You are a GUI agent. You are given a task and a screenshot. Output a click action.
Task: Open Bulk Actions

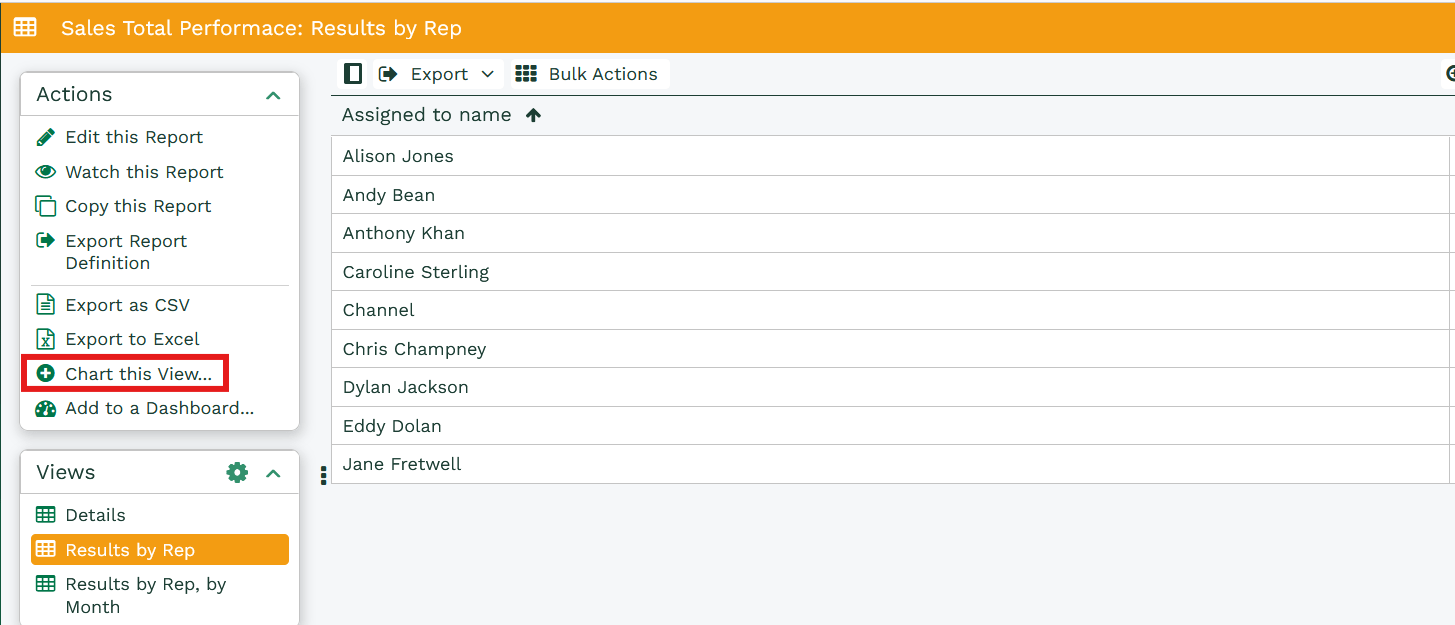pyautogui.click(x=587, y=74)
